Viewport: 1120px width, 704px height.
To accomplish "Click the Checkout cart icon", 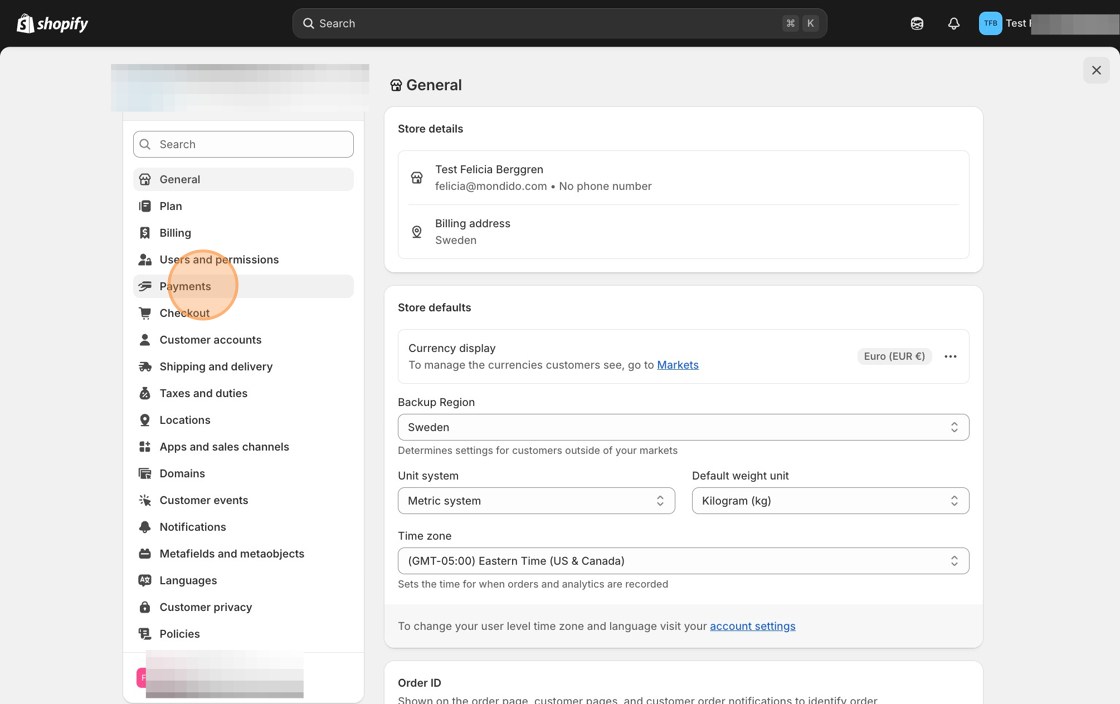I will (x=145, y=313).
